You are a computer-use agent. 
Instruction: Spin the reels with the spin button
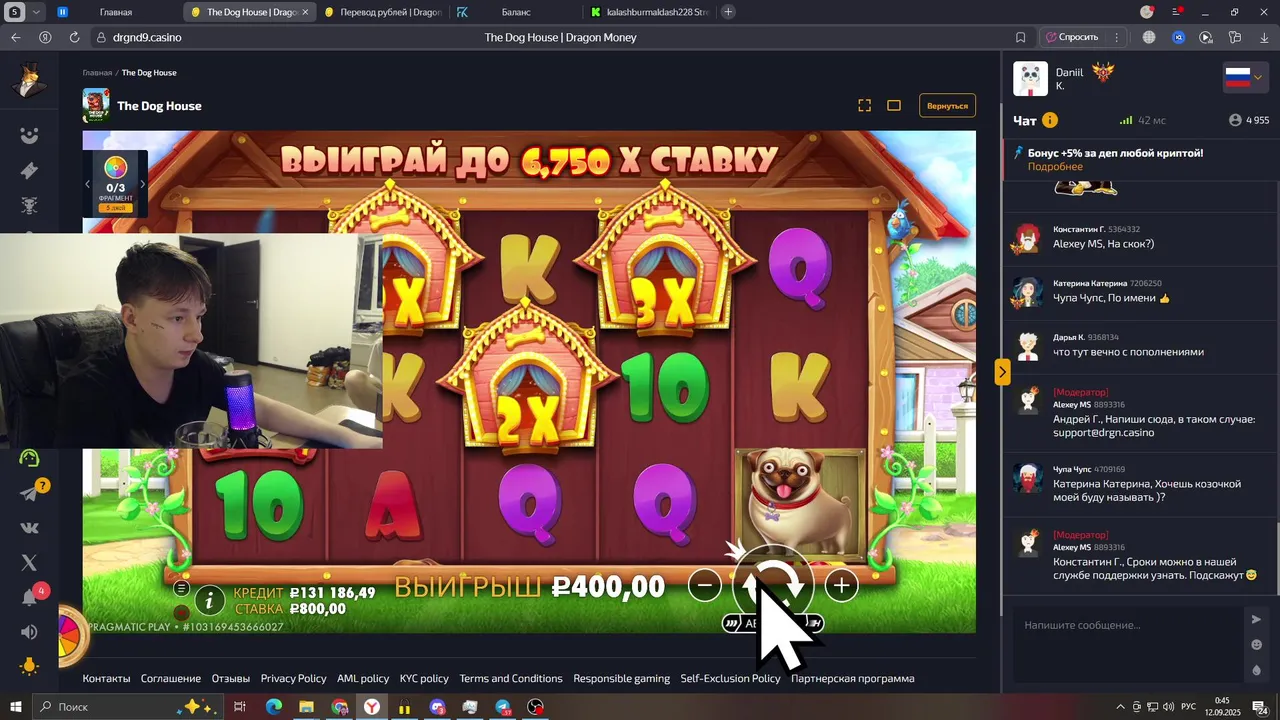coord(773,586)
